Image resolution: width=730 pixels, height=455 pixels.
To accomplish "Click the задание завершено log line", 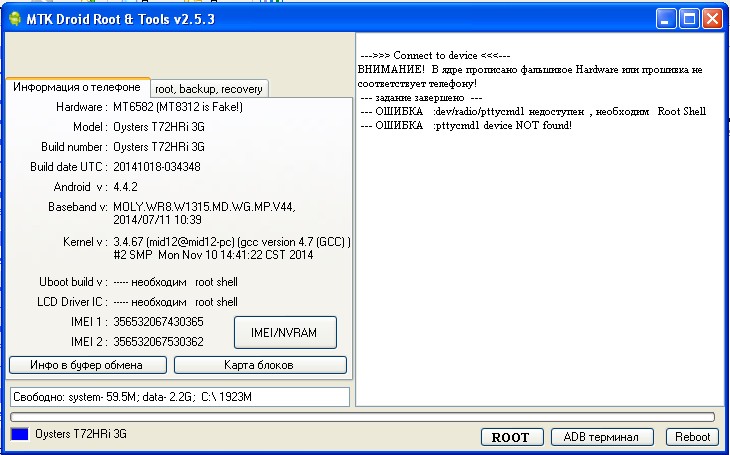I will click(x=421, y=98).
